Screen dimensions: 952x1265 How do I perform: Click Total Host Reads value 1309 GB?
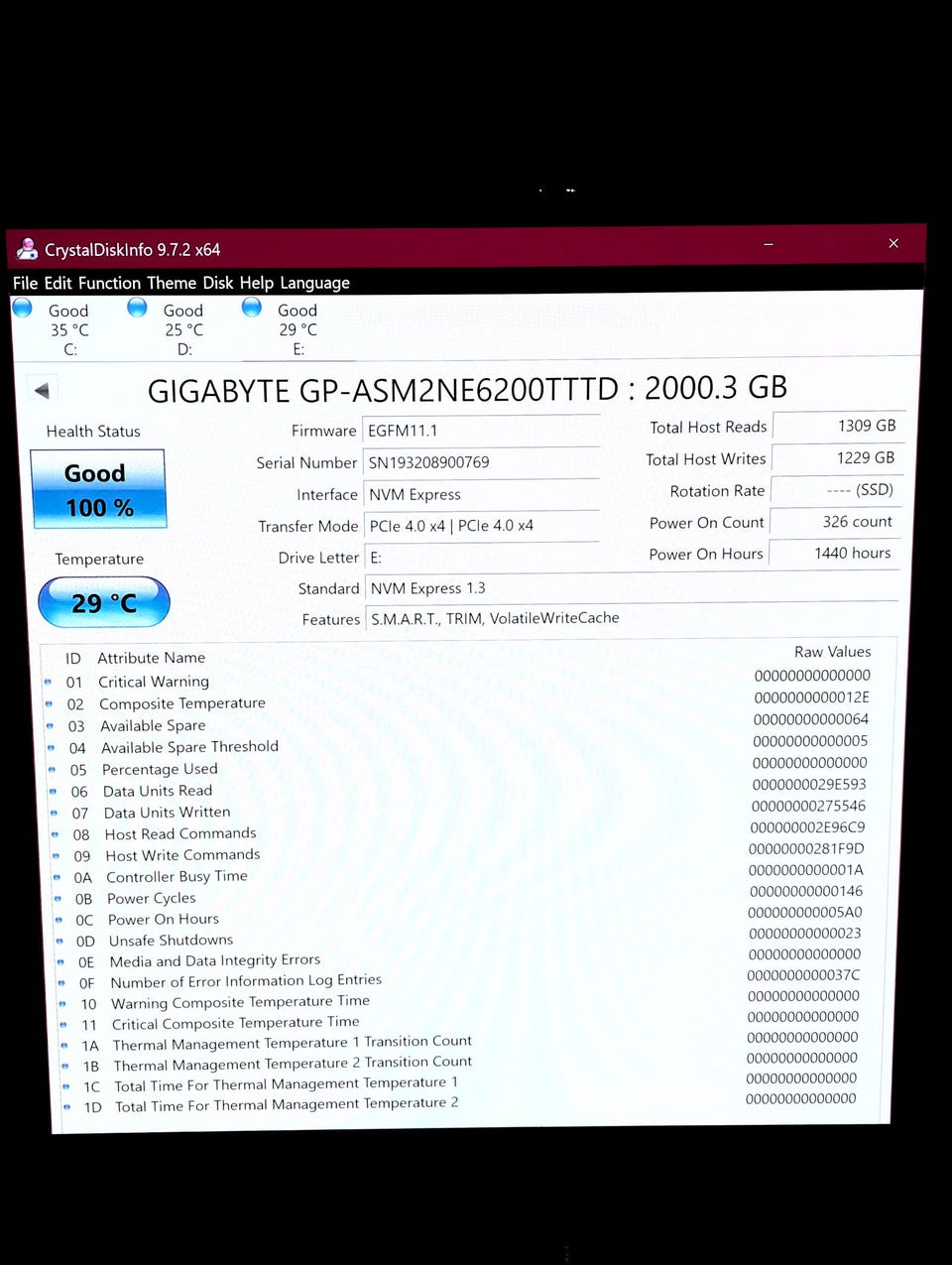[x=839, y=426]
